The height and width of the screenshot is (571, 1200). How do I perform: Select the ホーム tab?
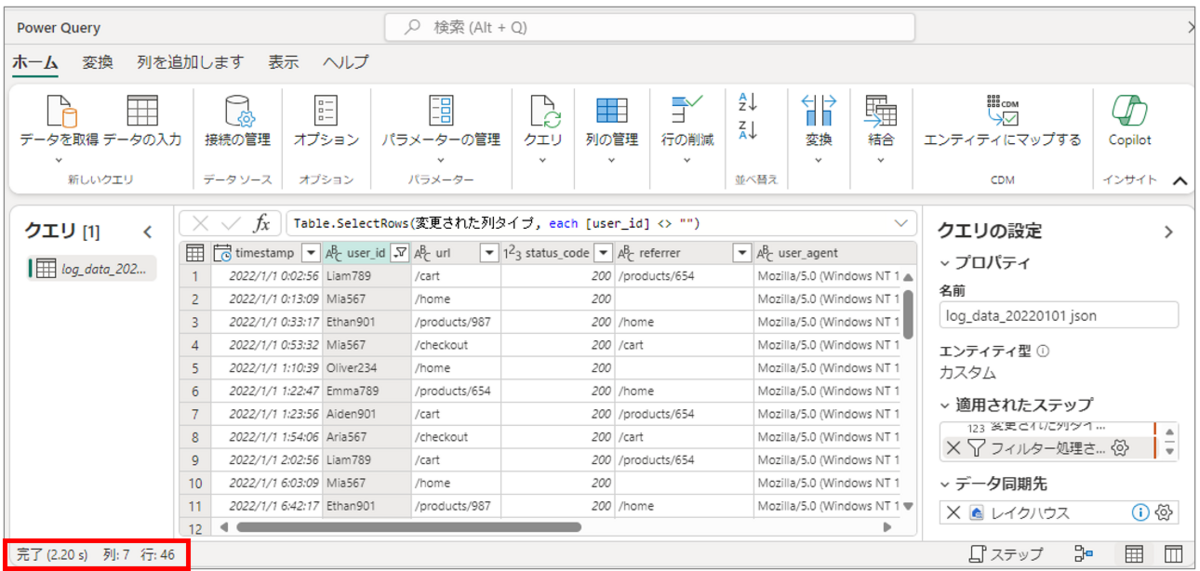coord(35,62)
